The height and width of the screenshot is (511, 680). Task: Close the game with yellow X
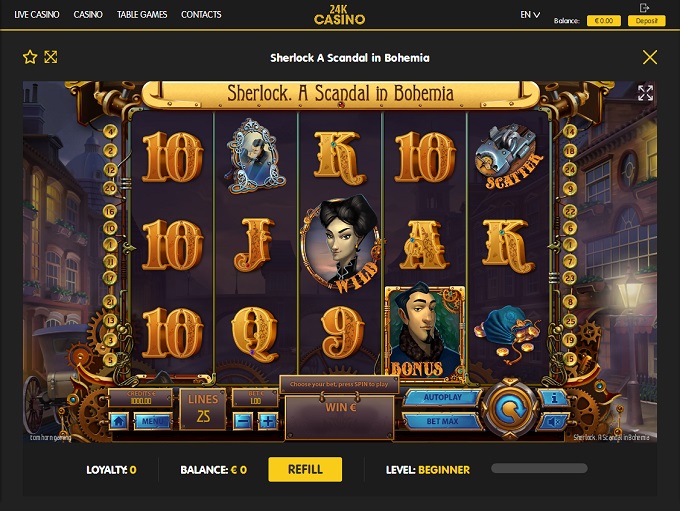tap(650, 57)
